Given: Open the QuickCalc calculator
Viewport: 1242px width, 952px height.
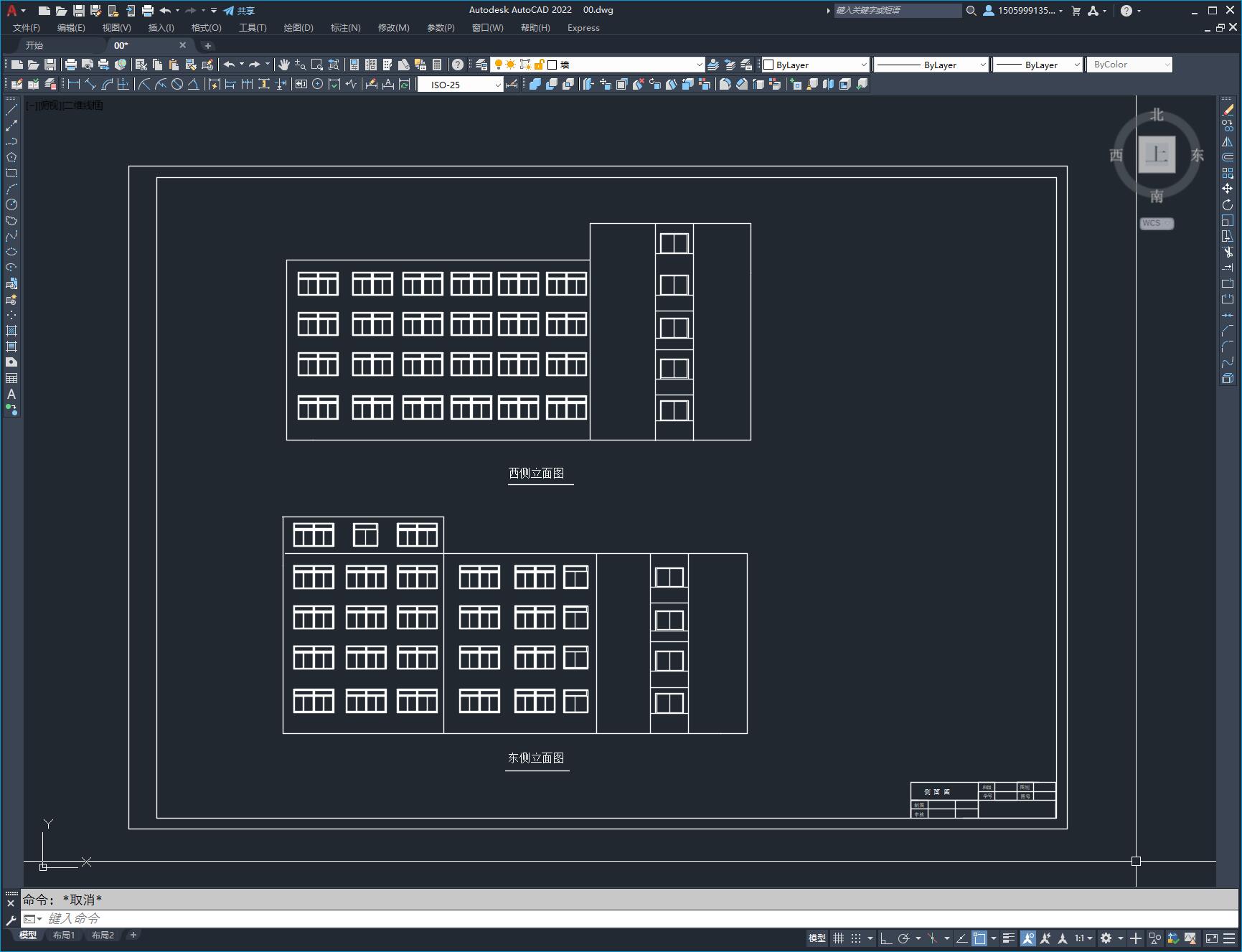Looking at the screenshot, I should pos(437,65).
